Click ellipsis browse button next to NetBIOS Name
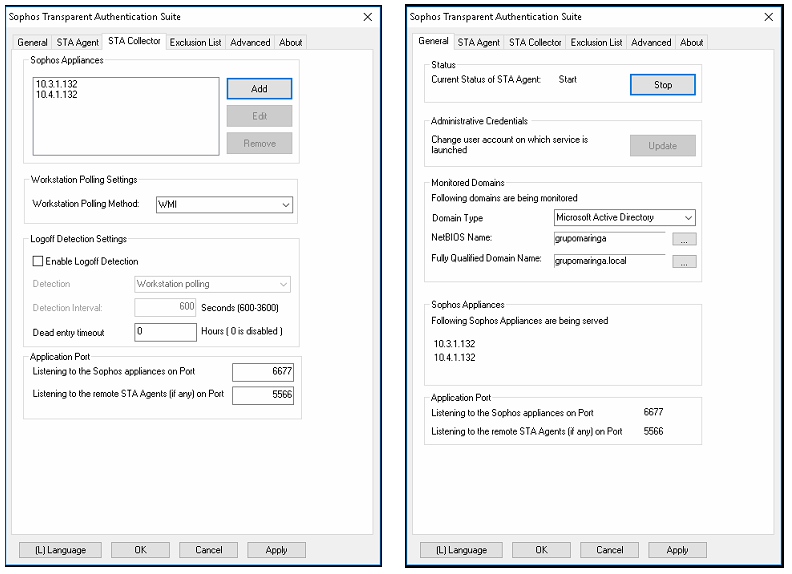 point(684,239)
